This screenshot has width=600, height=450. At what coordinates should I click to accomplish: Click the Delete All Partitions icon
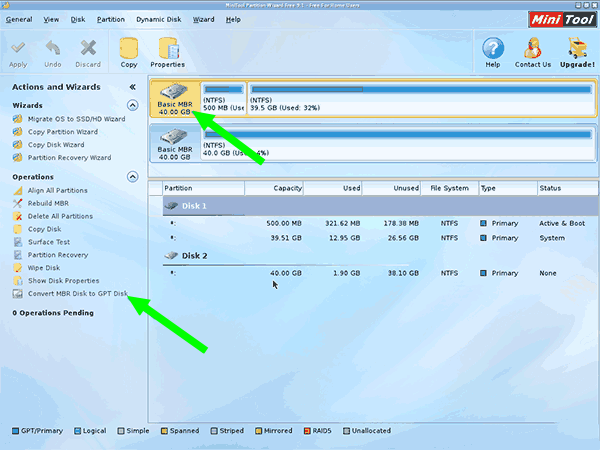(18, 216)
